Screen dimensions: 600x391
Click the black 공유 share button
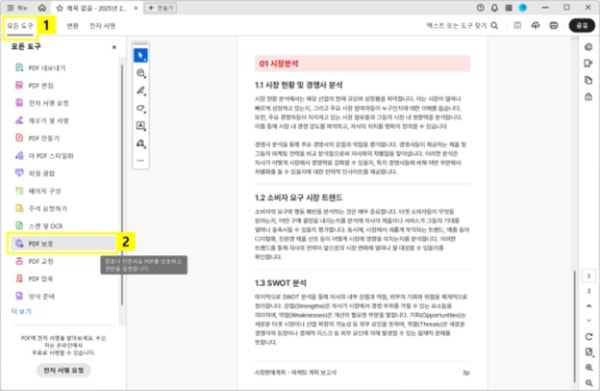coord(582,26)
